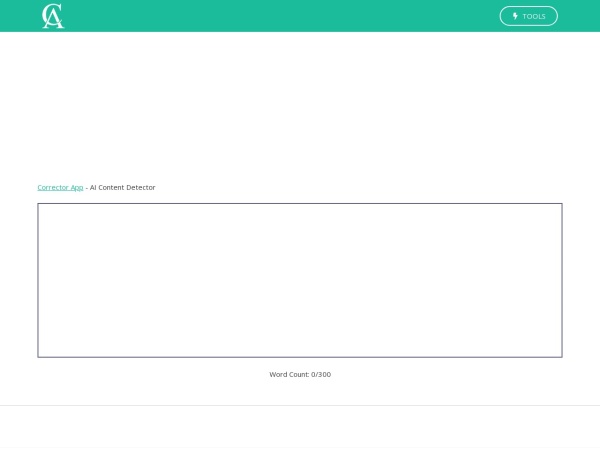
Task: Follow the Corrector App breadcrumb link
Action: point(60,187)
